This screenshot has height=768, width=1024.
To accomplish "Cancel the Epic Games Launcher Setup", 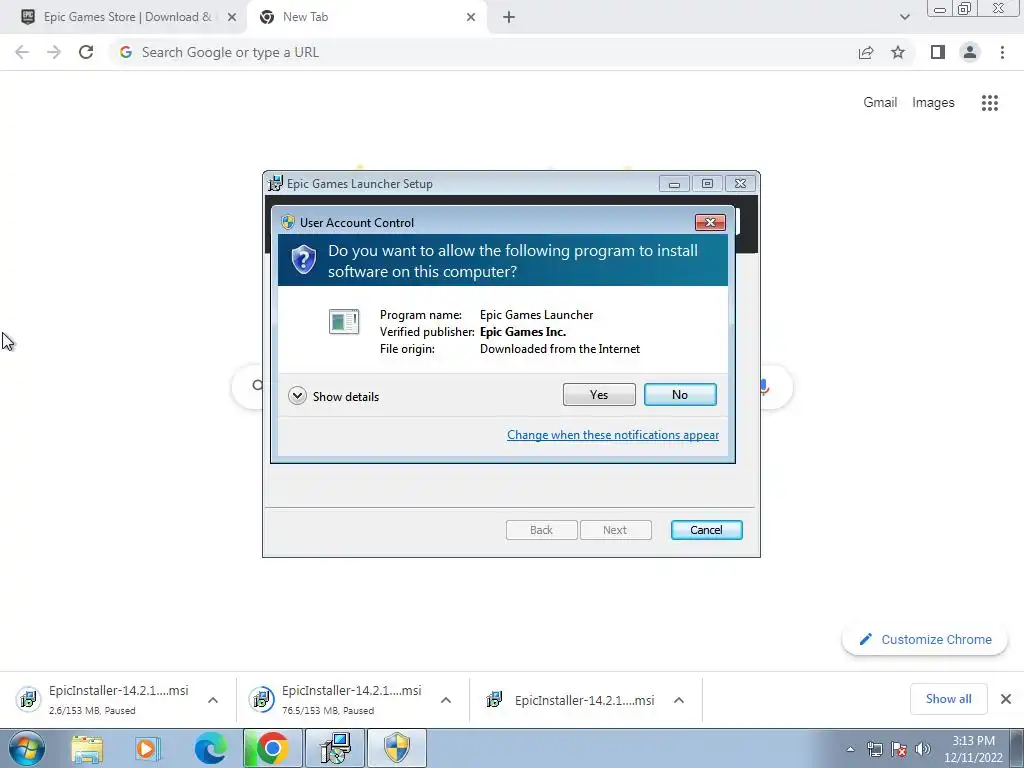I will click(x=706, y=530).
